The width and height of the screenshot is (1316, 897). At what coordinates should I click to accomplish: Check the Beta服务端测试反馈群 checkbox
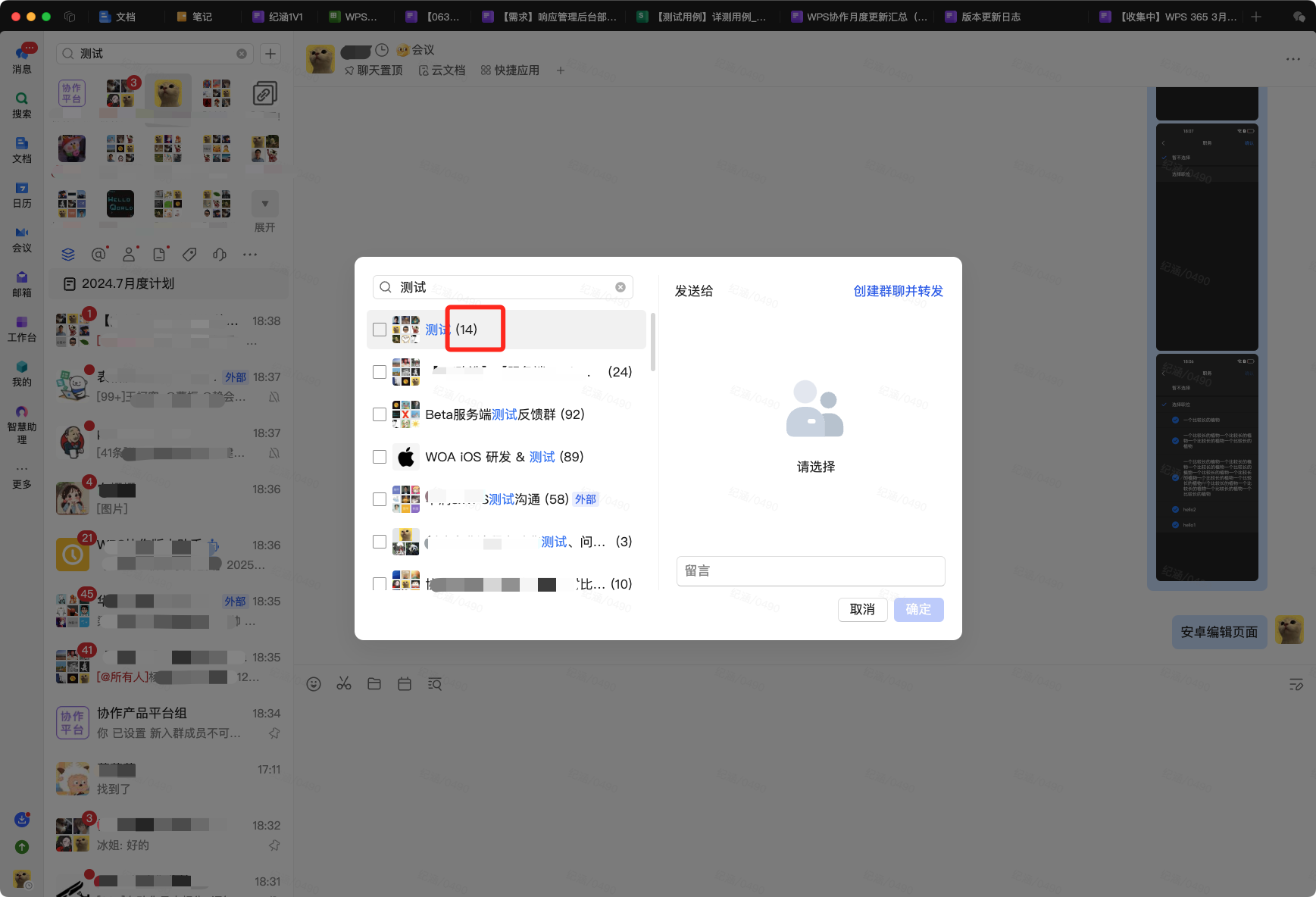380,414
